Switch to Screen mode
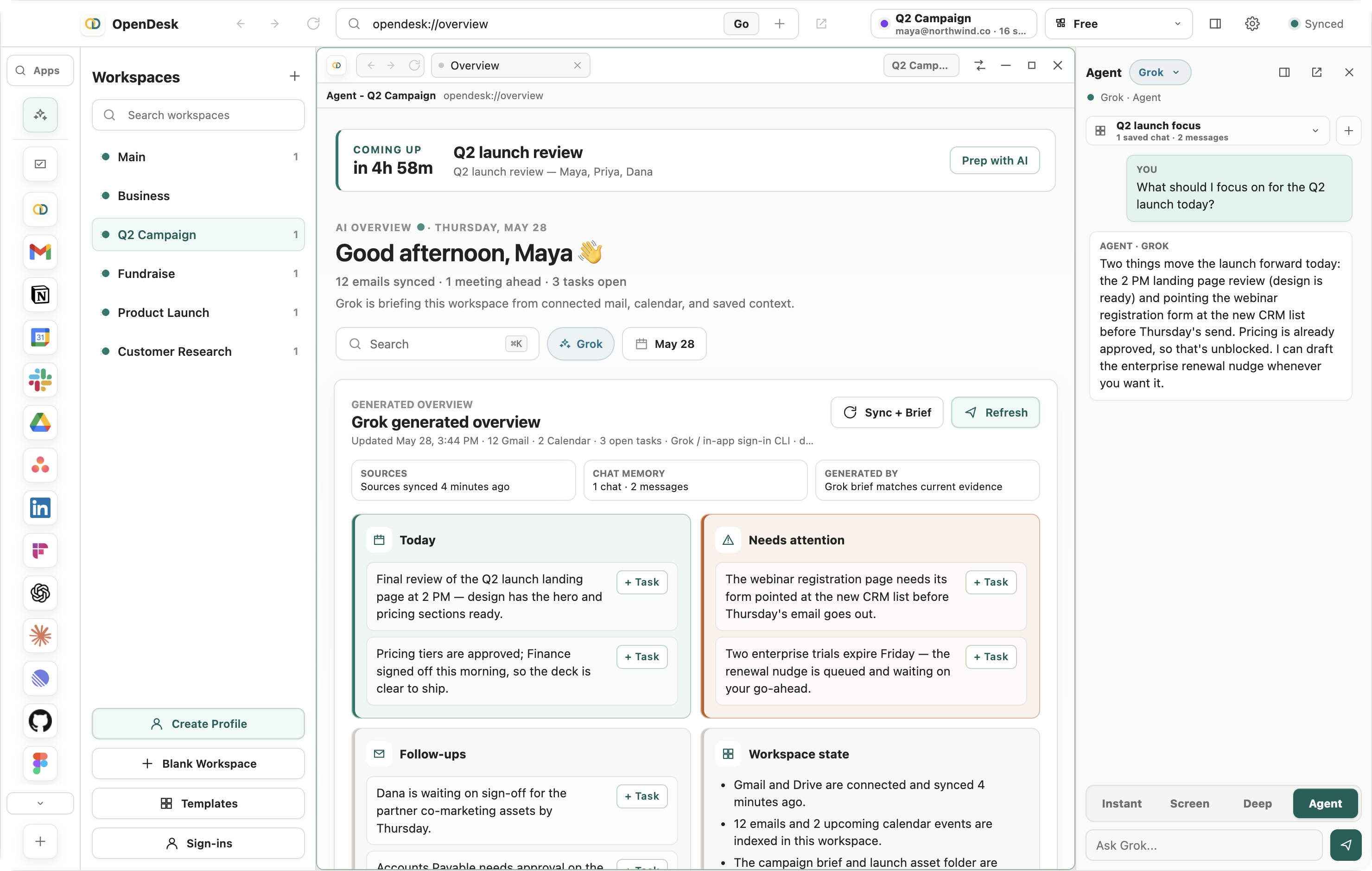Viewport: 1372px width, 871px height. tap(1189, 803)
